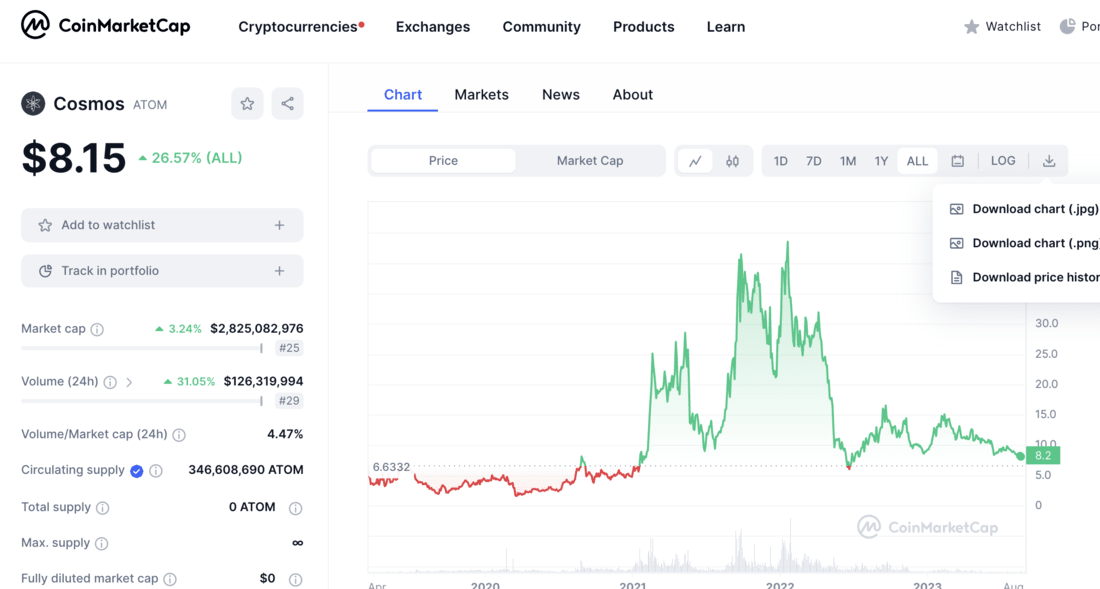
Task: Click the #25 market cap rank badge
Action: click(289, 348)
